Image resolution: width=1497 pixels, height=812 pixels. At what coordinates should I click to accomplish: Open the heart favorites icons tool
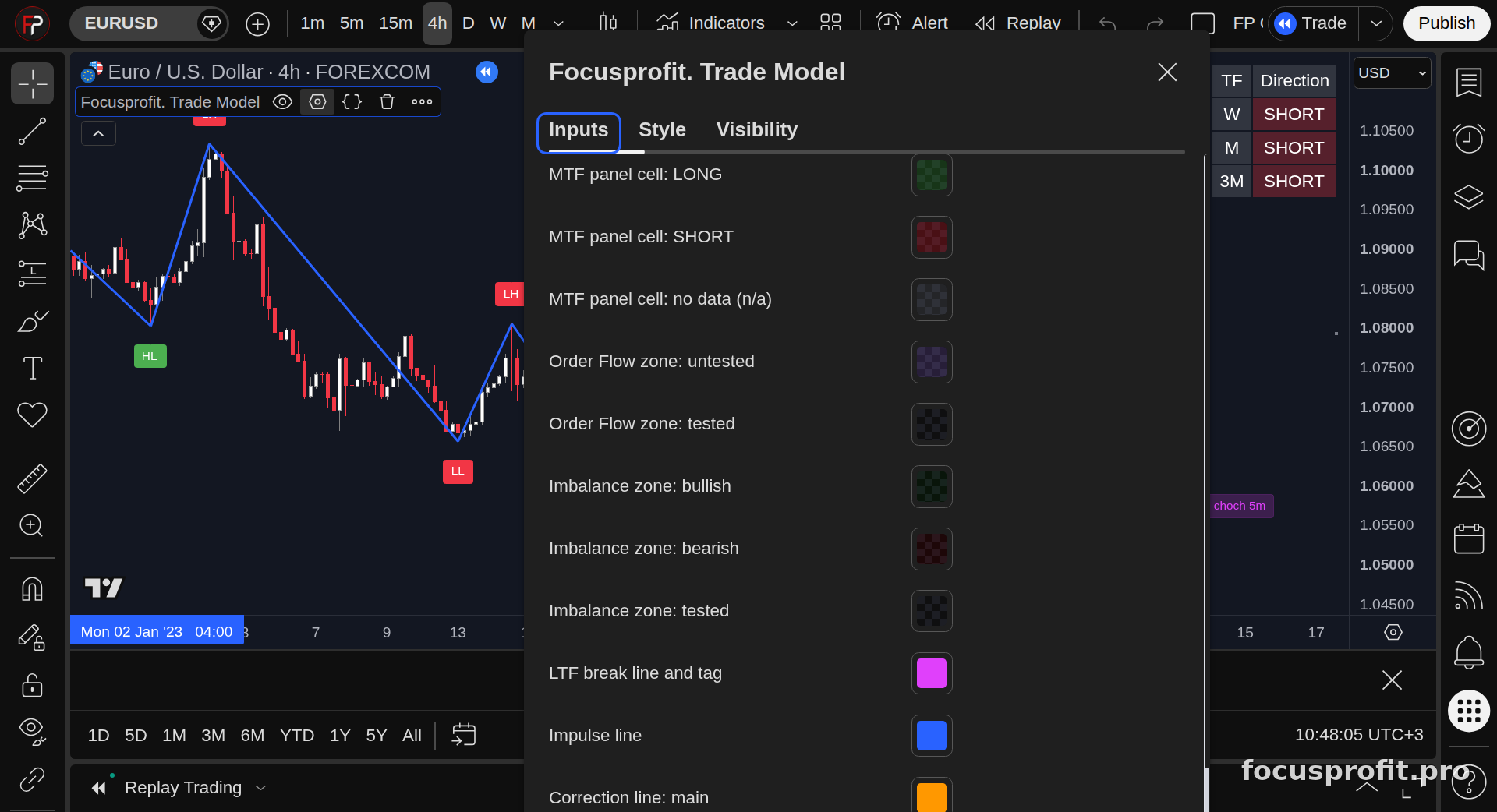pyautogui.click(x=32, y=415)
